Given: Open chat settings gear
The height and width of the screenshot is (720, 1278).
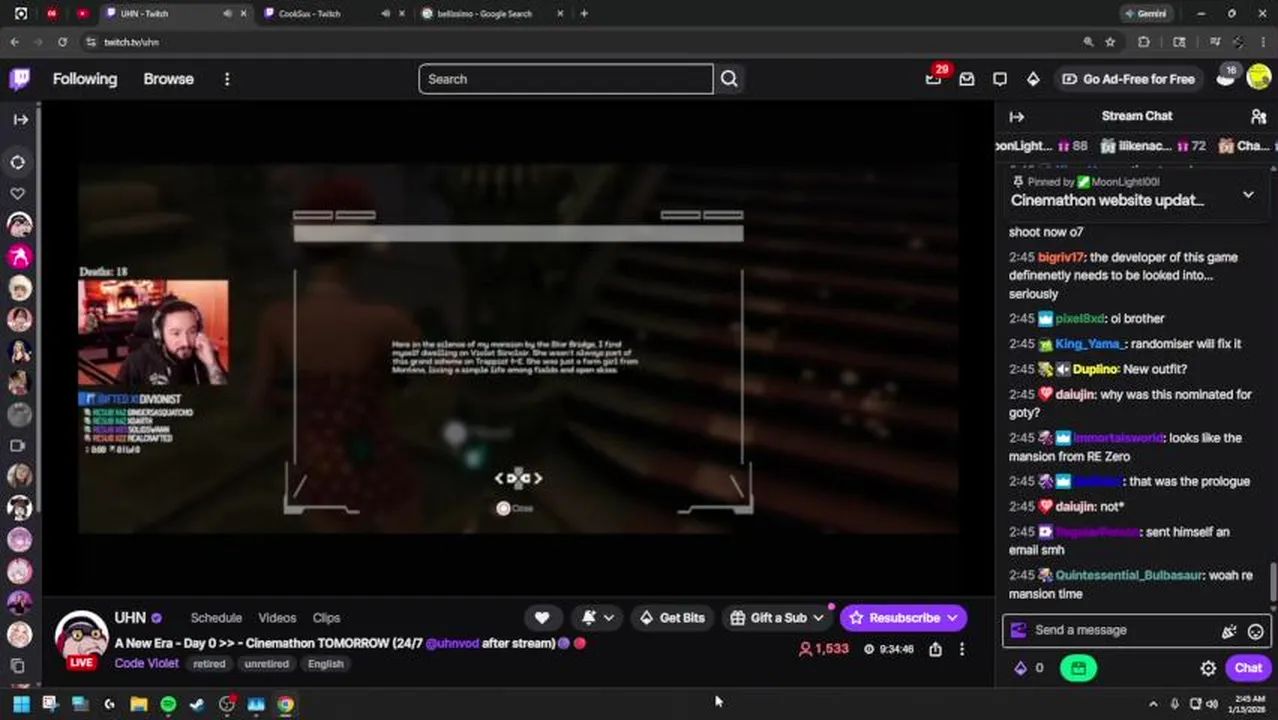Looking at the screenshot, I should pyautogui.click(x=1208, y=668).
